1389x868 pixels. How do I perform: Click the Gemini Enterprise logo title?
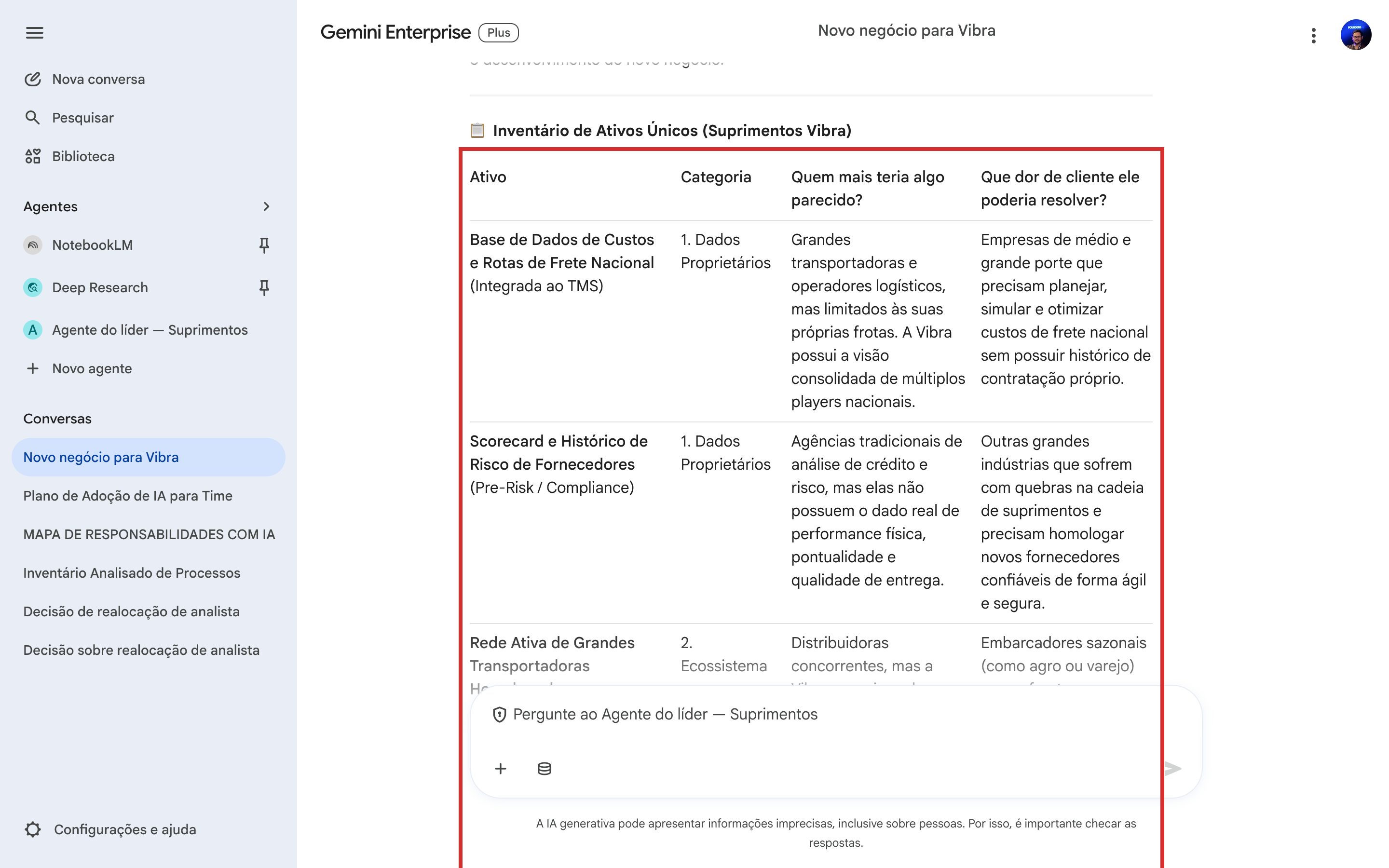pyautogui.click(x=395, y=33)
